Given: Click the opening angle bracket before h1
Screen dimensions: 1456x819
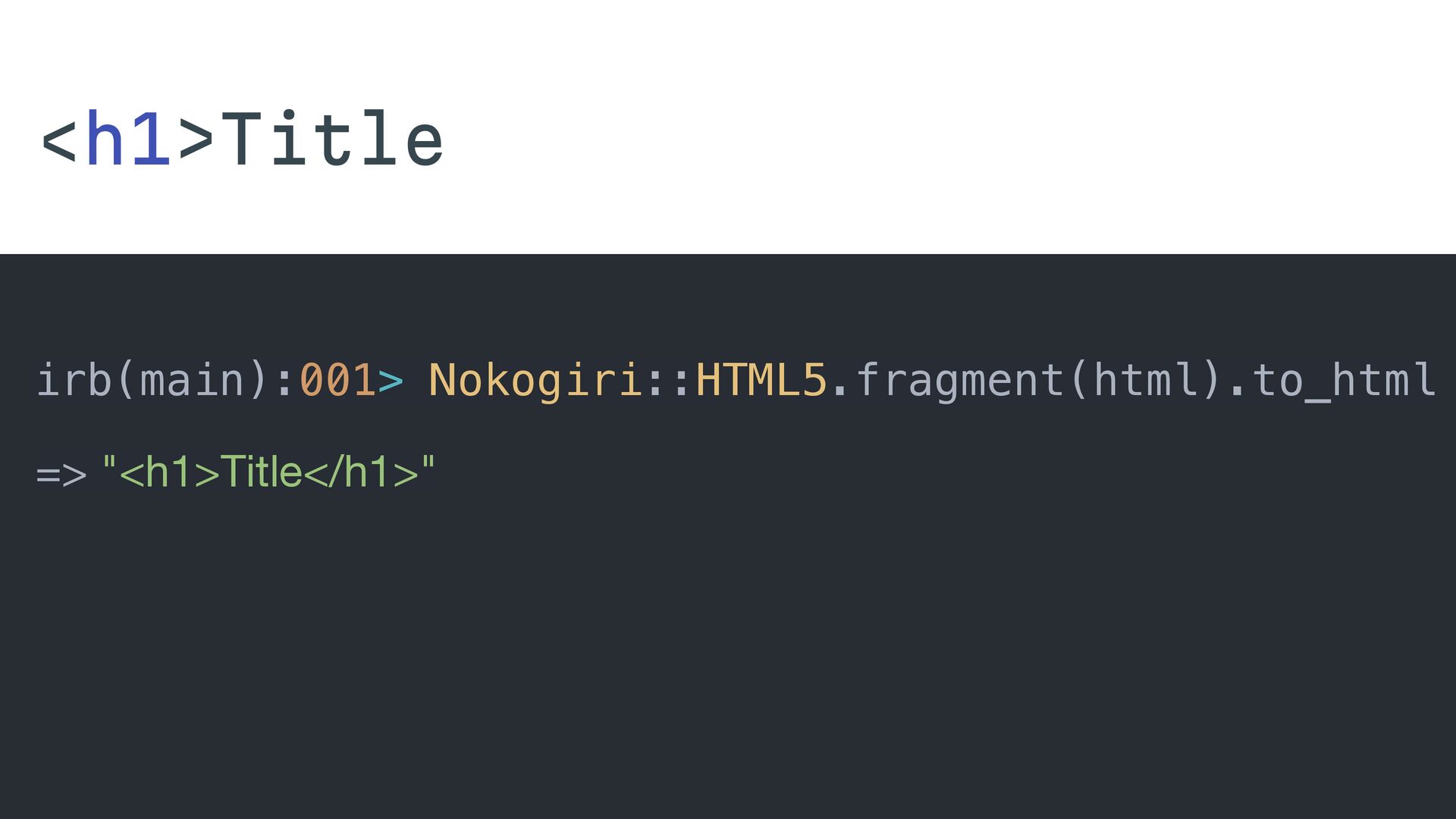Looking at the screenshot, I should click(x=59, y=140).
